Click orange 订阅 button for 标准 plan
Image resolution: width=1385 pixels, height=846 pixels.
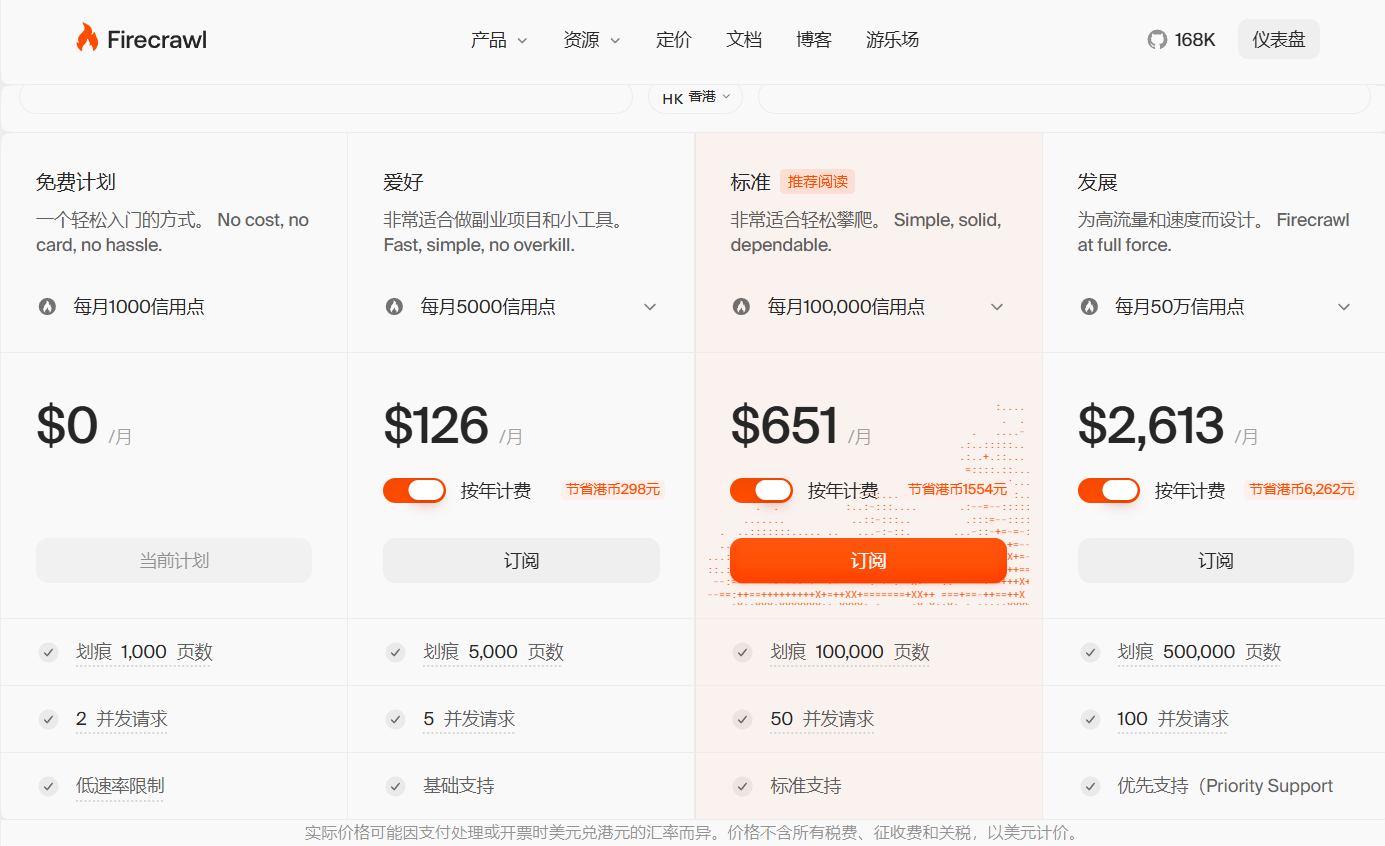pos(868,560)
